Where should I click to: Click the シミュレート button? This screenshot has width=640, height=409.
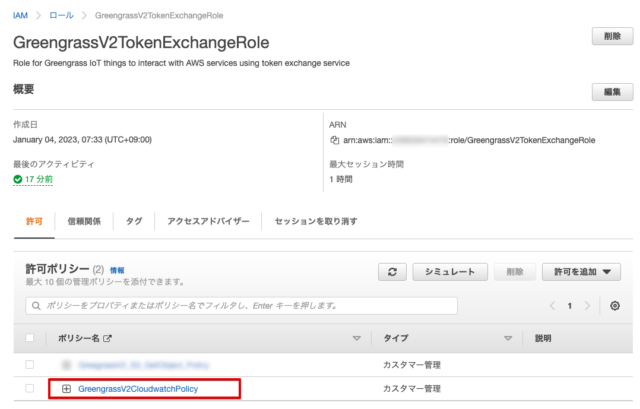coord(450,272)
